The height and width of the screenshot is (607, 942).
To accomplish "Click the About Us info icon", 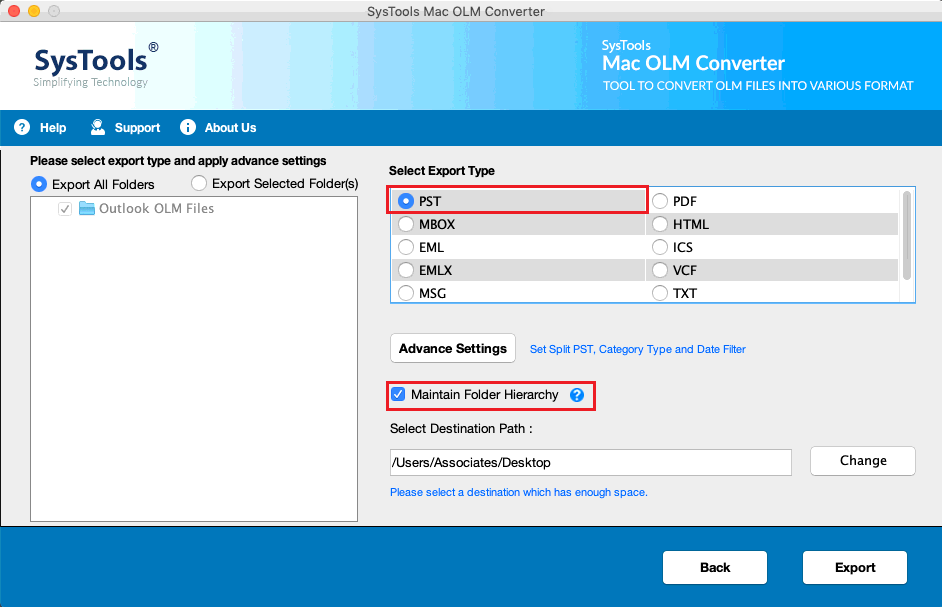I will [188, 127].
